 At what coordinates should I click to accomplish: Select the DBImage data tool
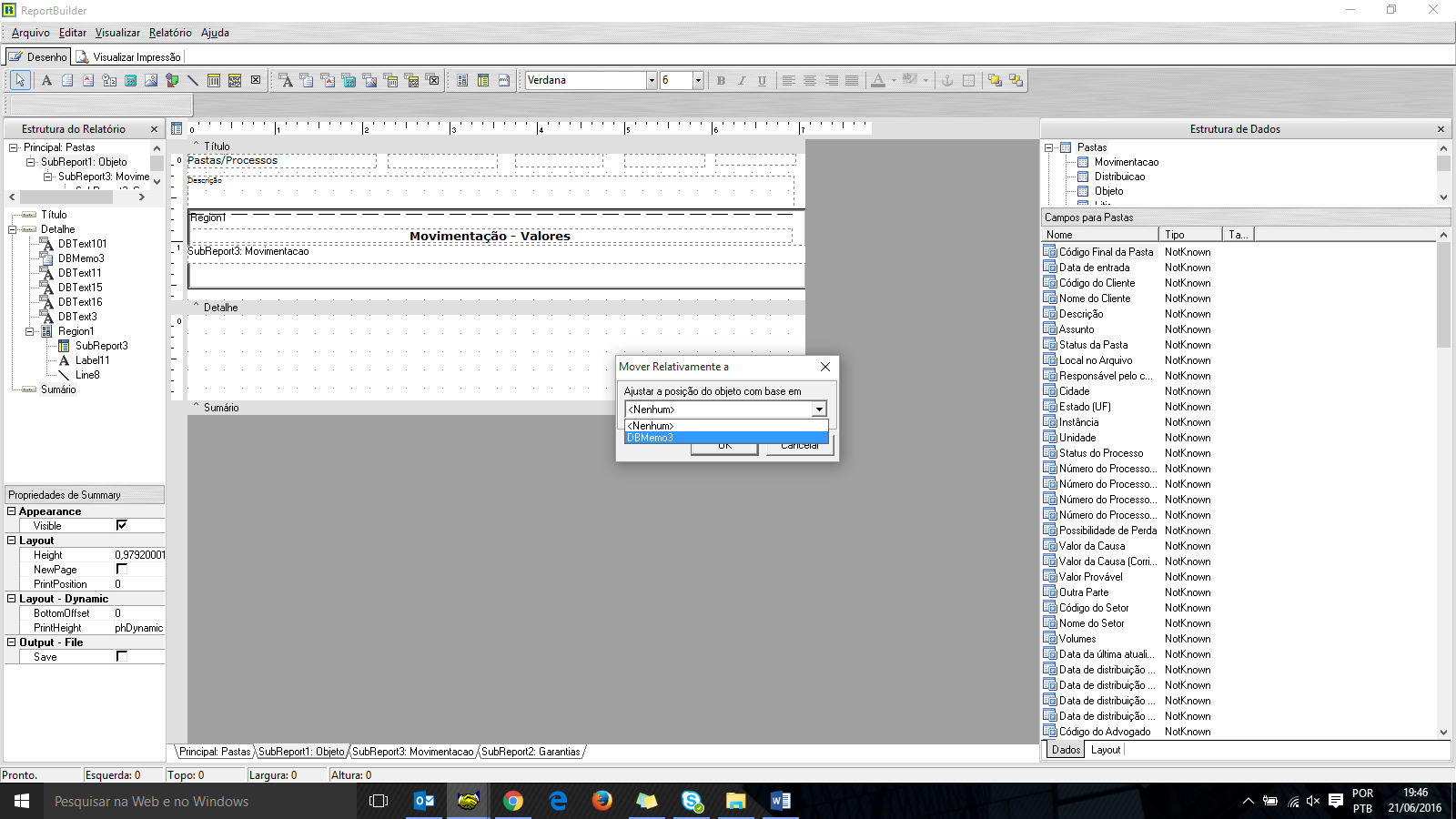(369, 80)
